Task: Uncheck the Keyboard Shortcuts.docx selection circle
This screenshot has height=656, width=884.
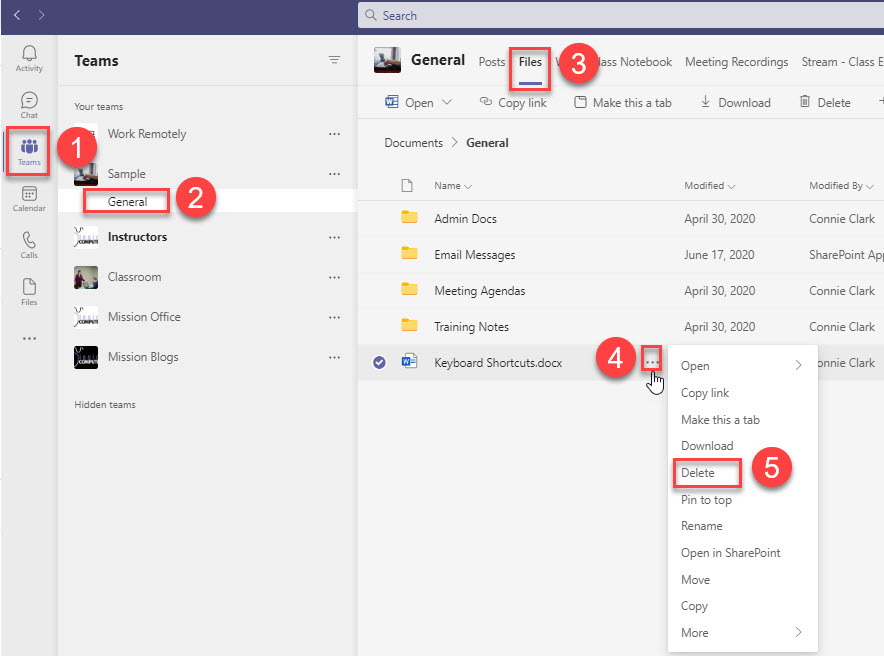Action: [x=379, y=362]
